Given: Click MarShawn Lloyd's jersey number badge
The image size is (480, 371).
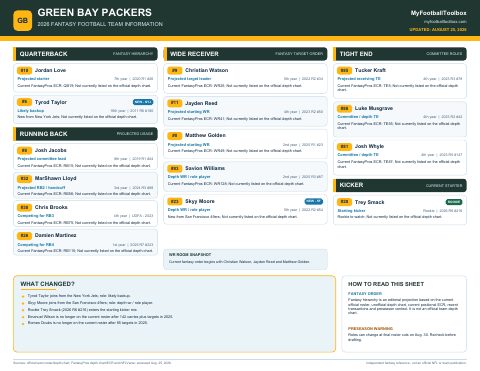Looking at the screenshot, I should click(x=24, y=178).
